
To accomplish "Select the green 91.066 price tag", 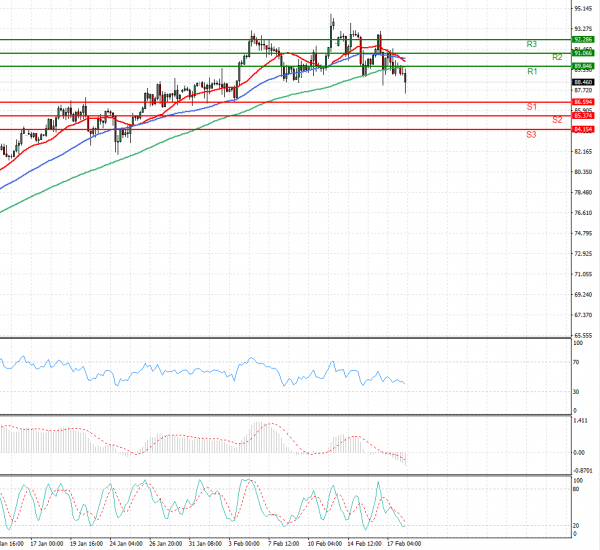I will click(x=583, y=53).
